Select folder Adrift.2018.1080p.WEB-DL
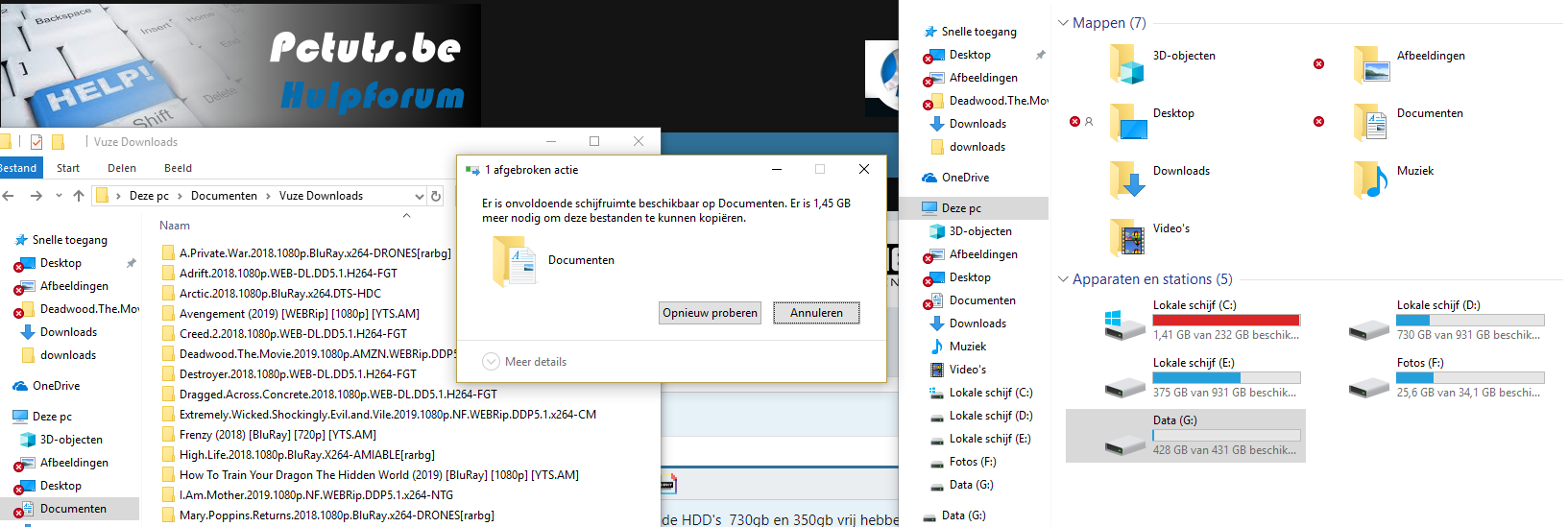The width and height of the screenshot is (1568, 527). [279, 274]
